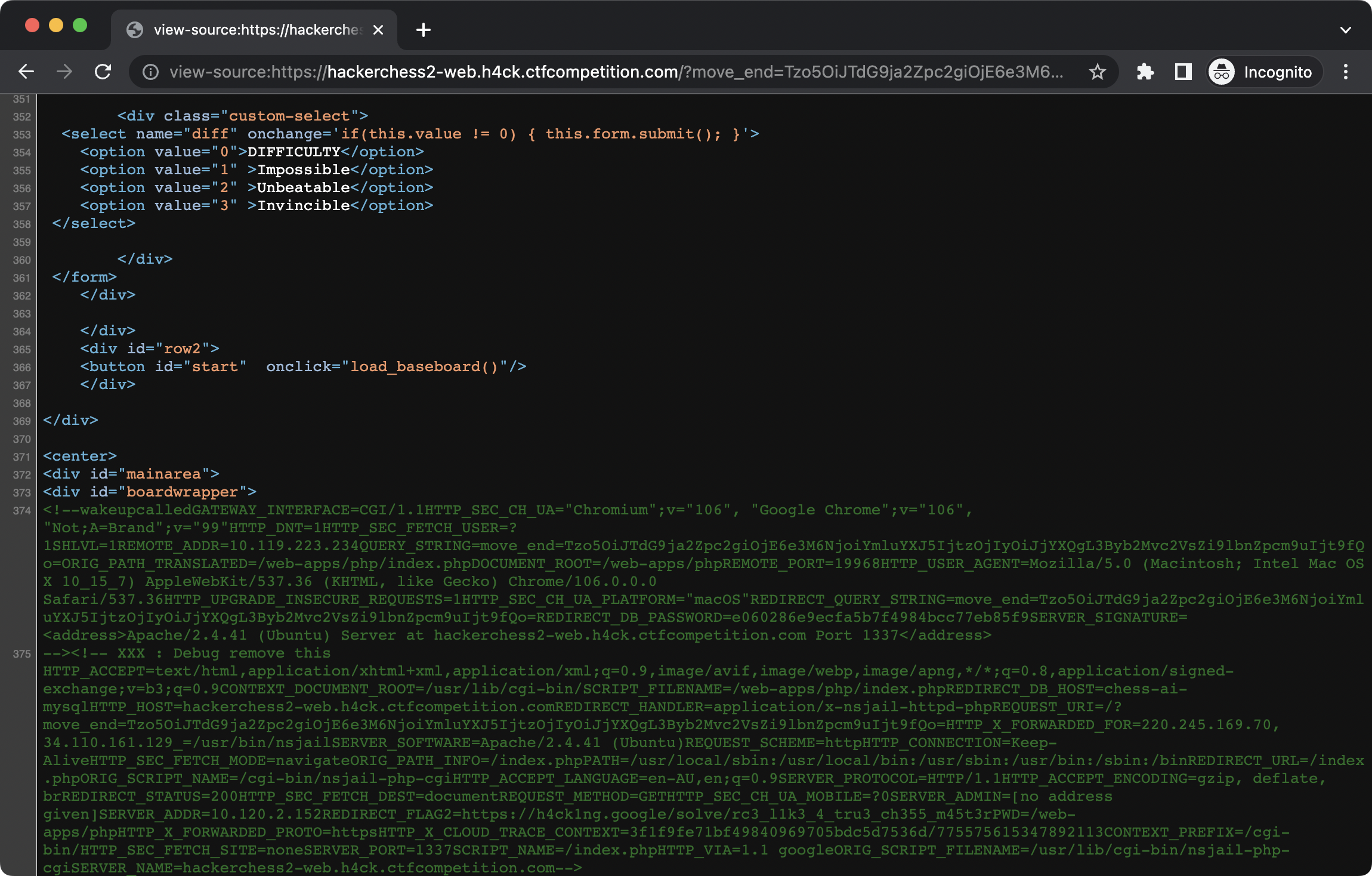Toggle the bookmark star for this page
The width and height of the screenshot is (1372, 876).
[1097, 72]
